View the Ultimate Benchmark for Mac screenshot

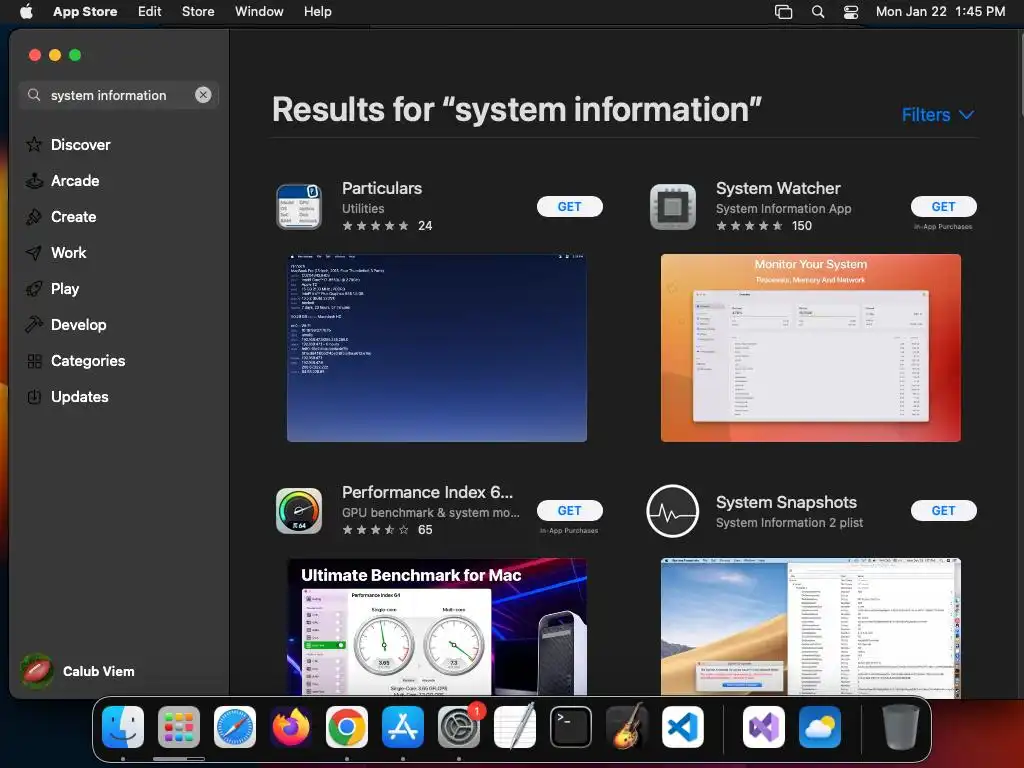pyautogui.click(x=437, y=626)
